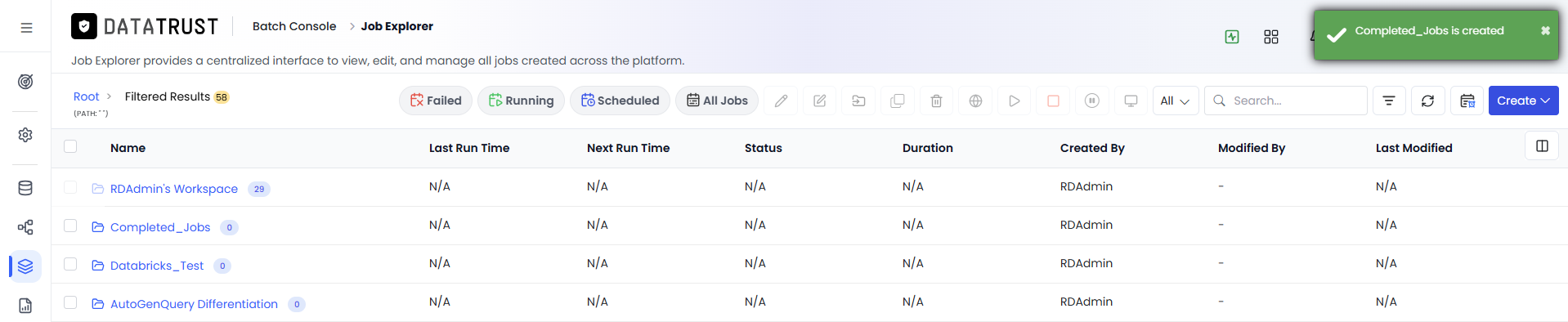Sort by Last Run Time column header
The height and width of the screenshot is (322, 1568).
[469, 148]
